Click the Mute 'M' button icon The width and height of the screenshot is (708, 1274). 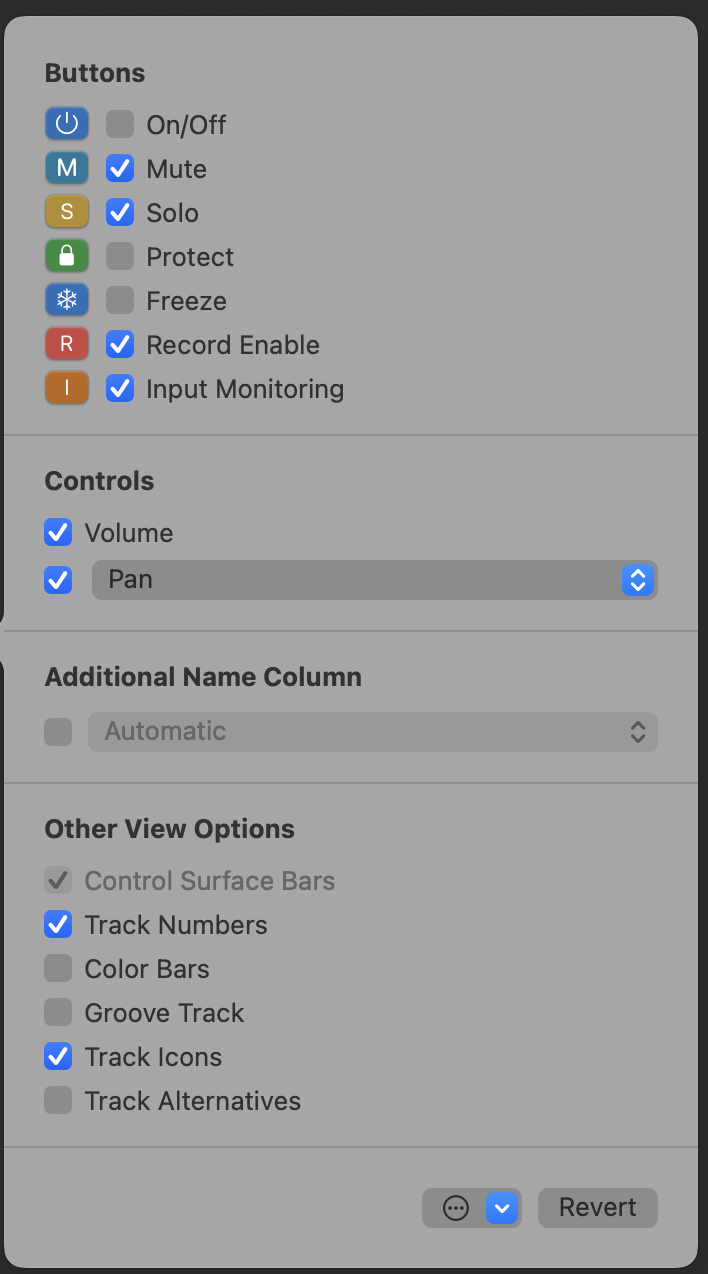pyautogui.click(x=67, y=168)
